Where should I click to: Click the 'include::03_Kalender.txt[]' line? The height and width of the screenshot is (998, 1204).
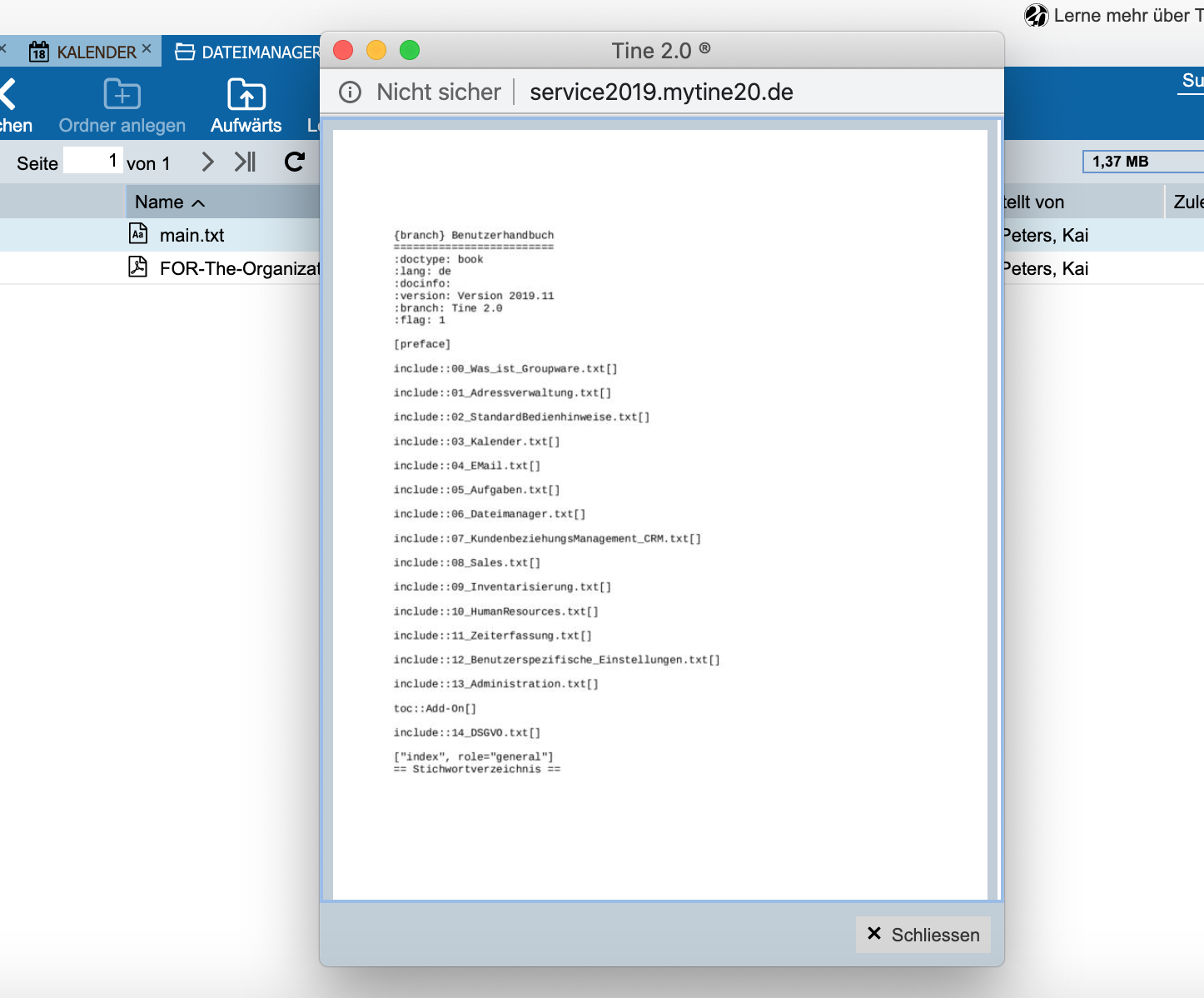coord(477,442)
